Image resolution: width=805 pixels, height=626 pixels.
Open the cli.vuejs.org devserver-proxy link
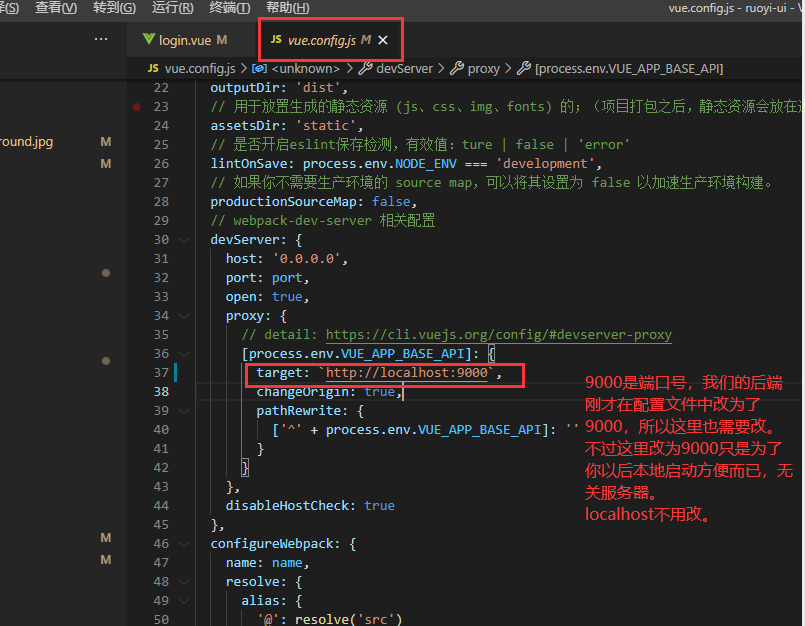pos(499,335)
